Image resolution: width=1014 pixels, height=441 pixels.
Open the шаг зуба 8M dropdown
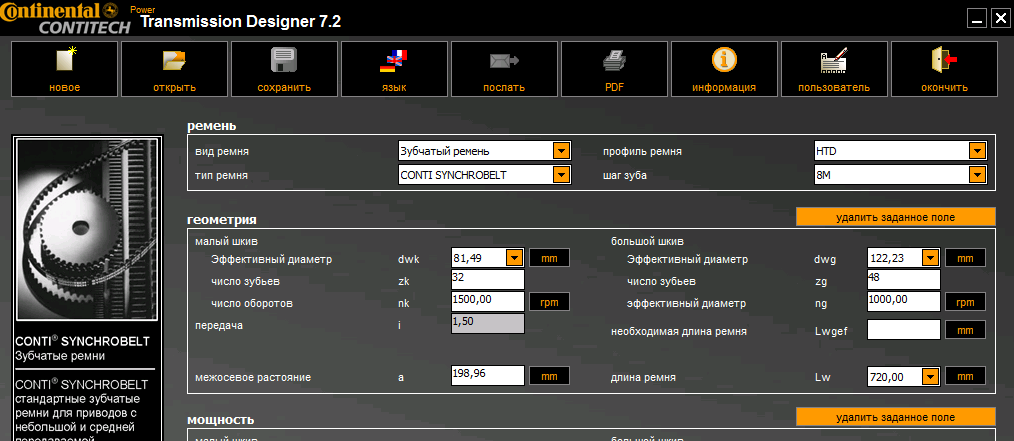(x=977, y=175)
